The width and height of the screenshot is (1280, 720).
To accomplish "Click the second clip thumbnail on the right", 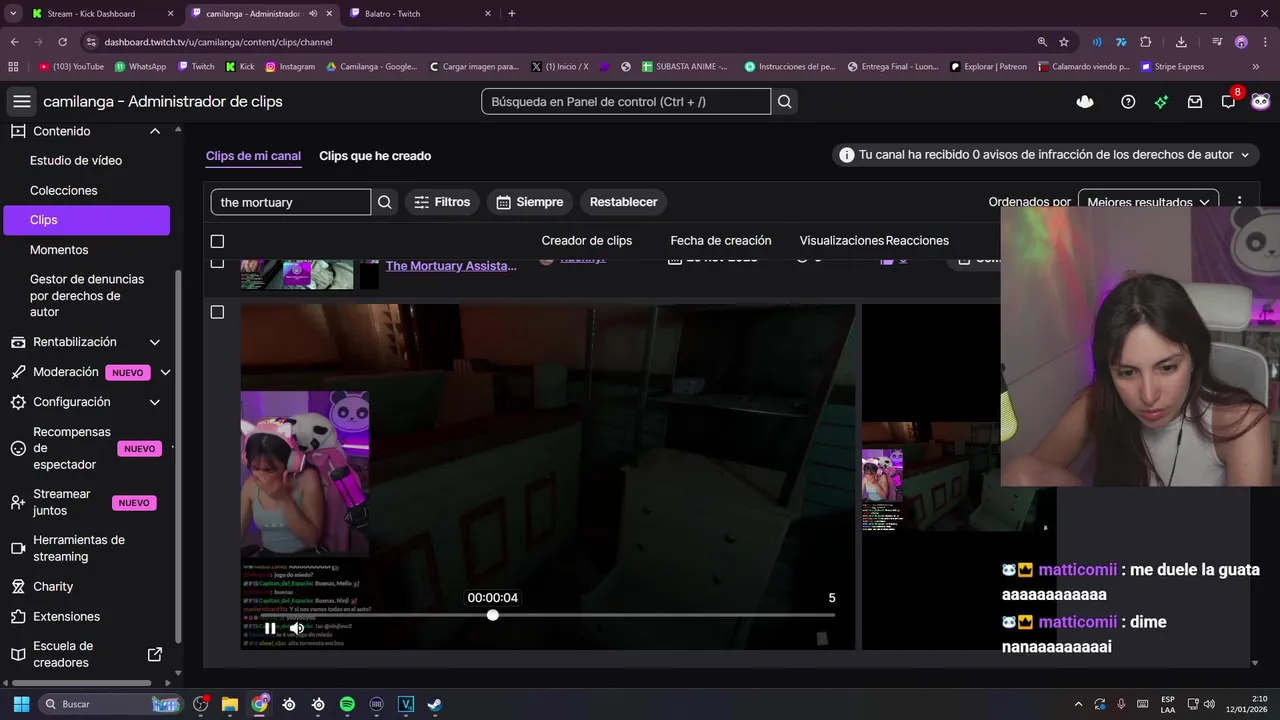I will 931,476.
